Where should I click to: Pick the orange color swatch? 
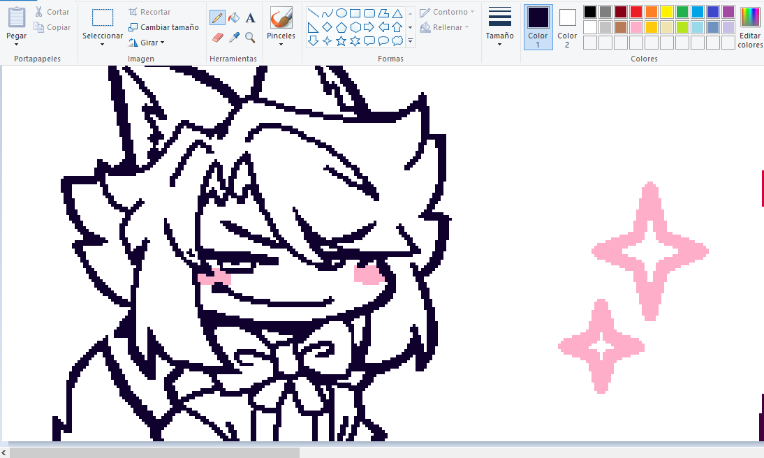tap(651, 12)
